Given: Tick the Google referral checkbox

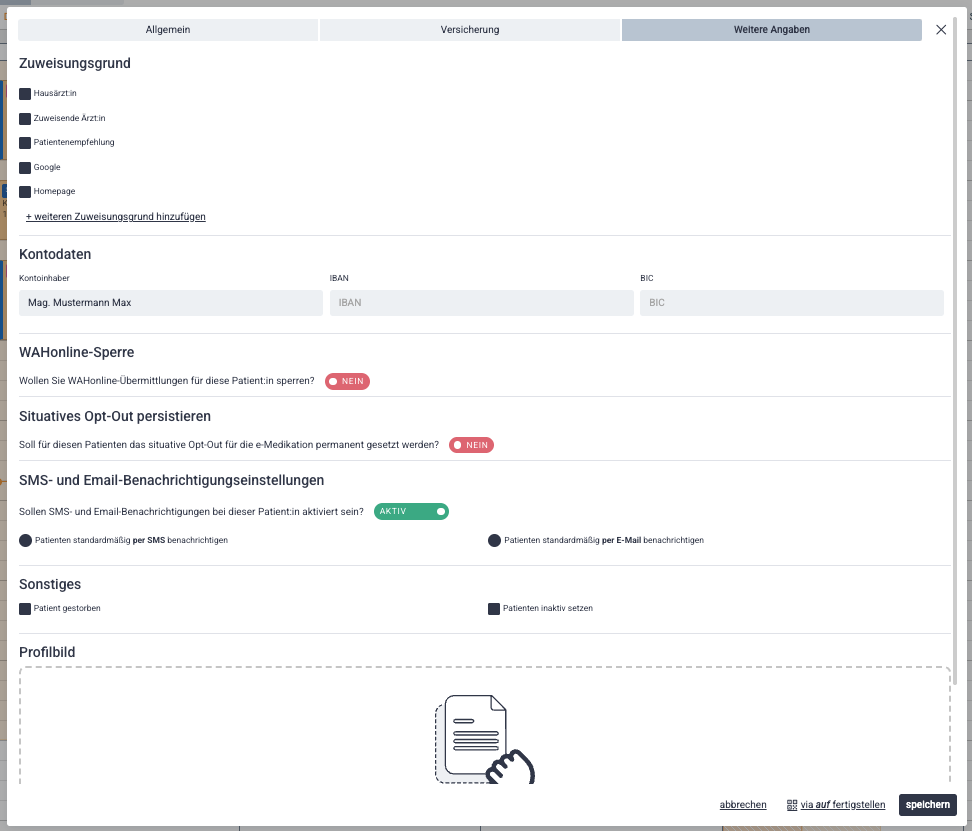Looking at the screenshot, I should pyautogui.click(x=25, y=167).
